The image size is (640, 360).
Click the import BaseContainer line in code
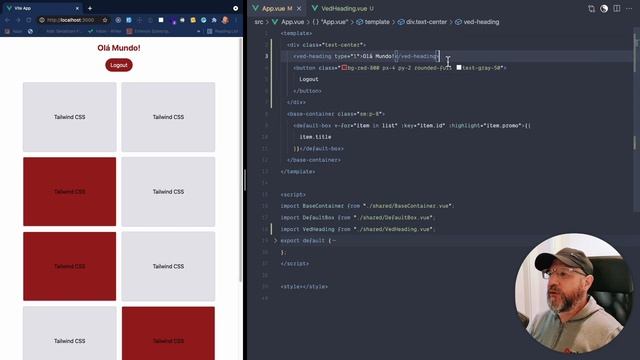pyautogui.click(x=367, y=206)
